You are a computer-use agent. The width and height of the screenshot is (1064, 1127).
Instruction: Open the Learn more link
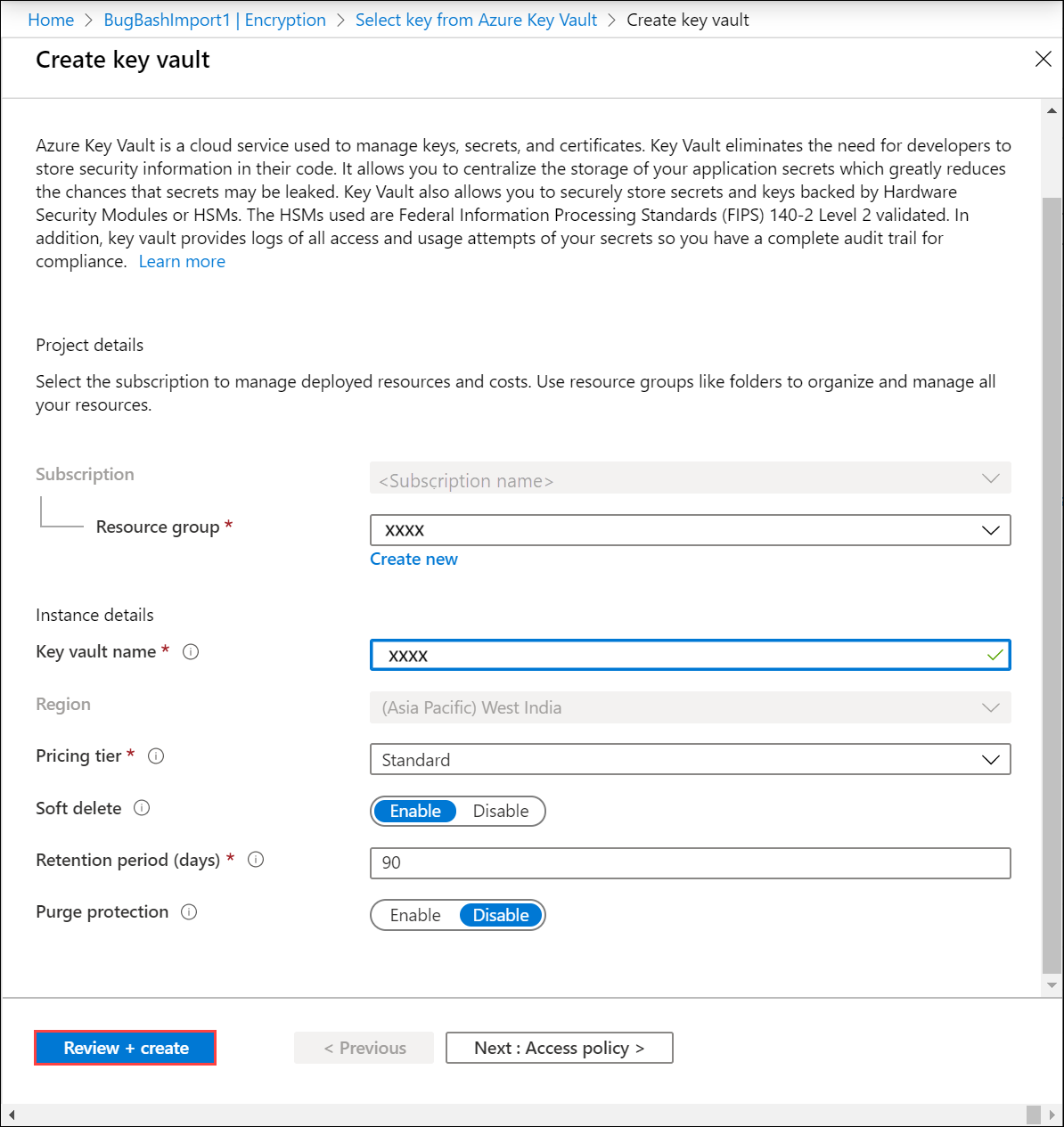pos(182,261)
